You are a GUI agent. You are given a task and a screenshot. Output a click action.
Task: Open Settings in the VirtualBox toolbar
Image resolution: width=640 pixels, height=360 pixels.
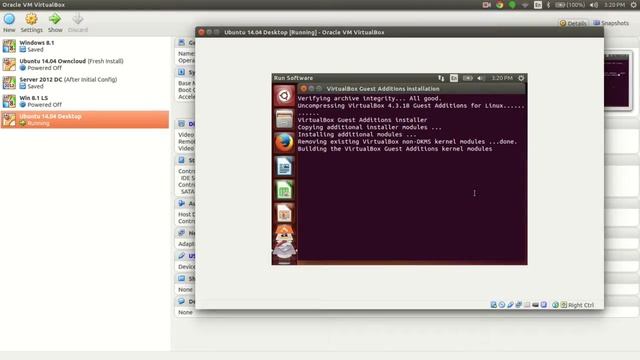click(31, 22)
